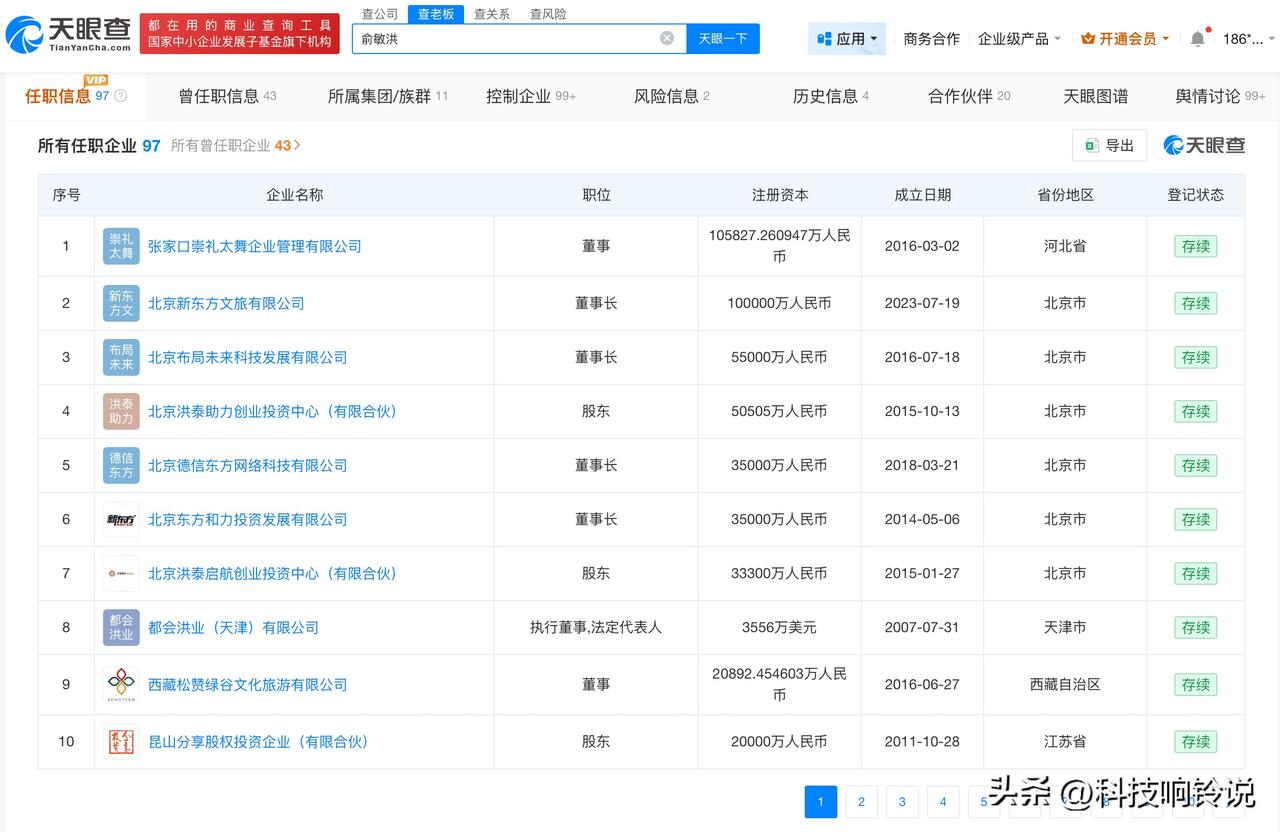Click the 新东方 logo for 北京东方和力投资
1280x832 pixels.
(121, 519)
